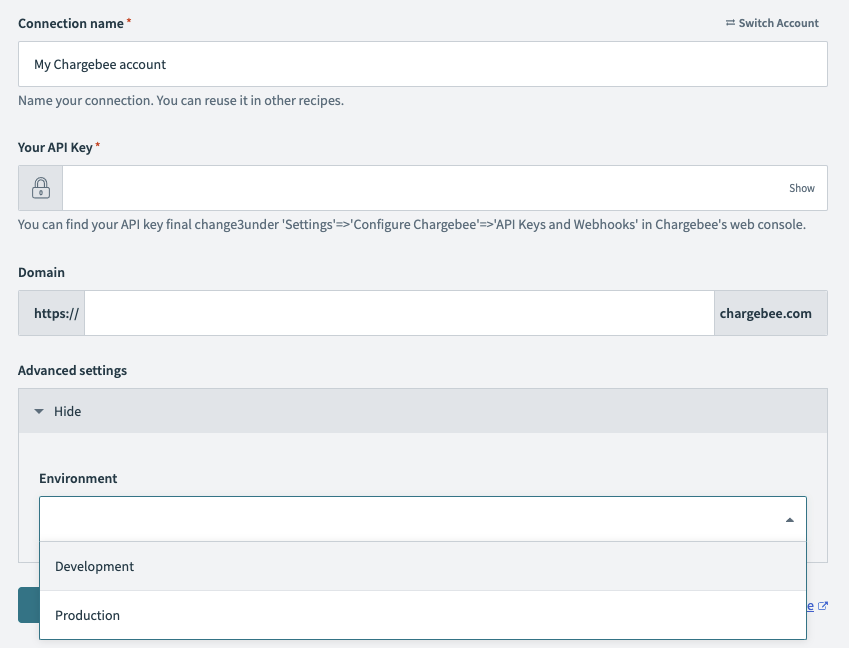Click the Hide label in advanced settings bar
The width and height of the screenshot is (849, 648).
tap(67, 411)
